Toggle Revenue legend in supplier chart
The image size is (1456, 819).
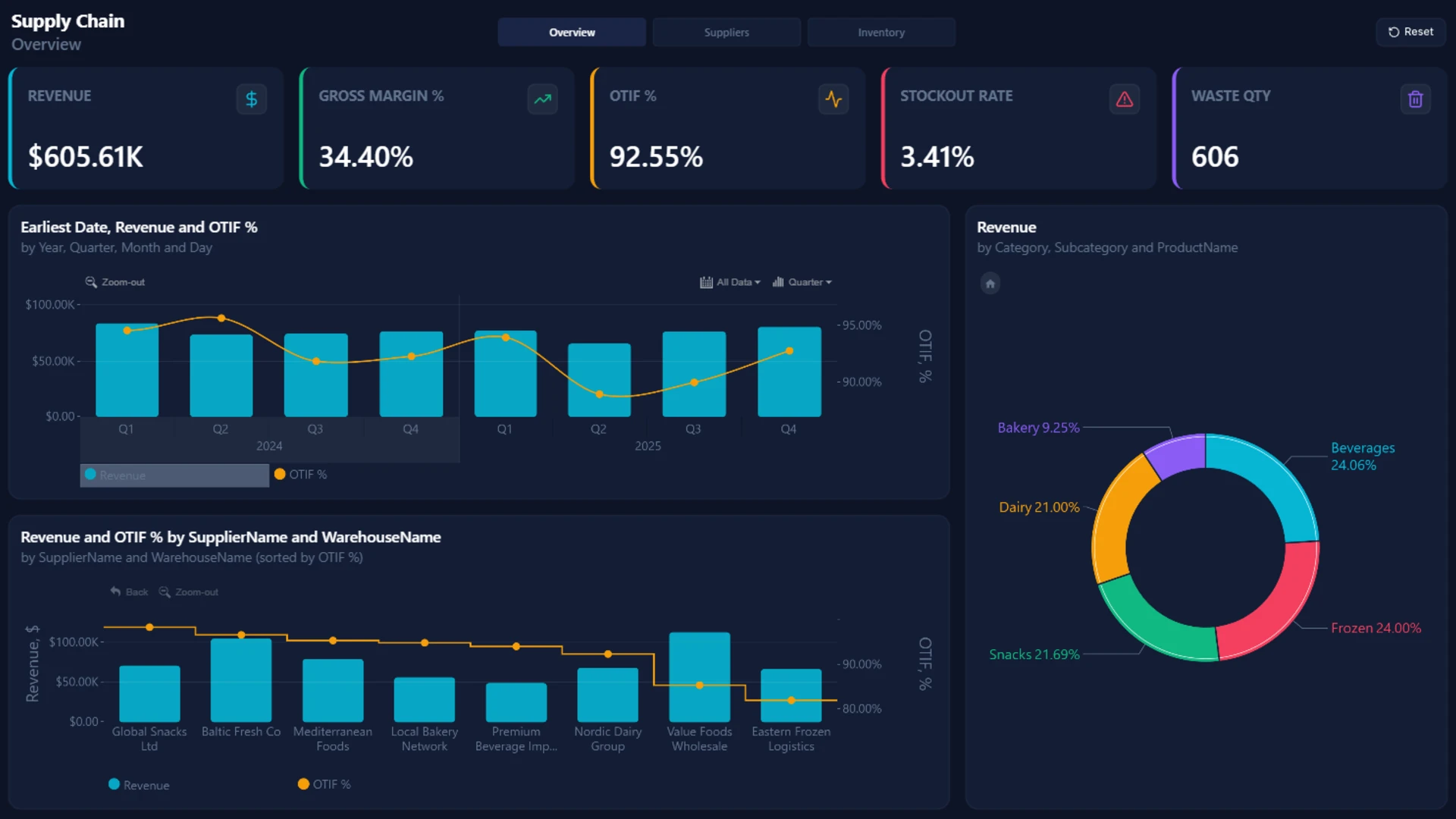[x=140, y=785]
